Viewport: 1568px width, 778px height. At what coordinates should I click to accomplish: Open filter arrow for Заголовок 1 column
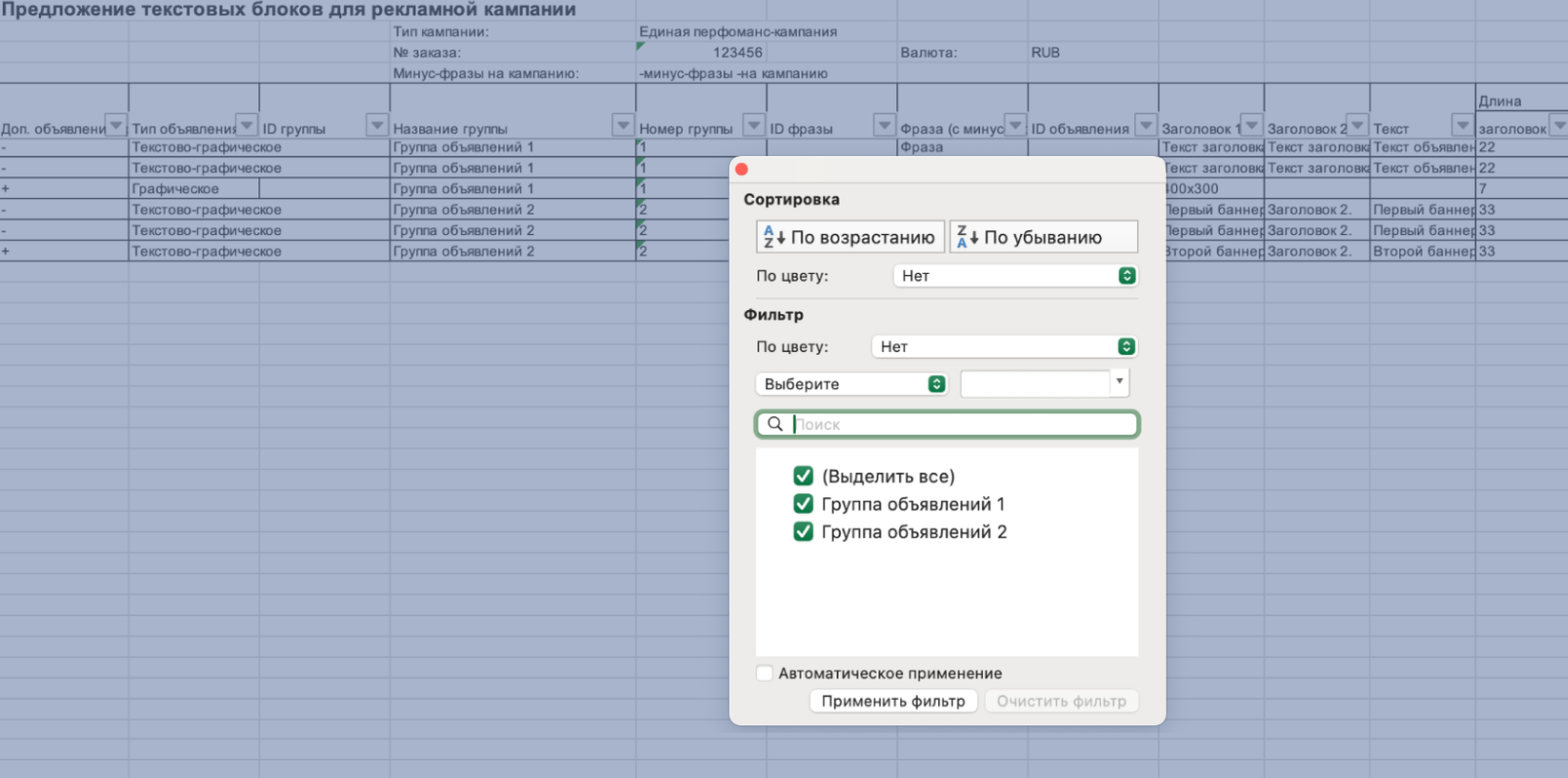click(1251, 125)
